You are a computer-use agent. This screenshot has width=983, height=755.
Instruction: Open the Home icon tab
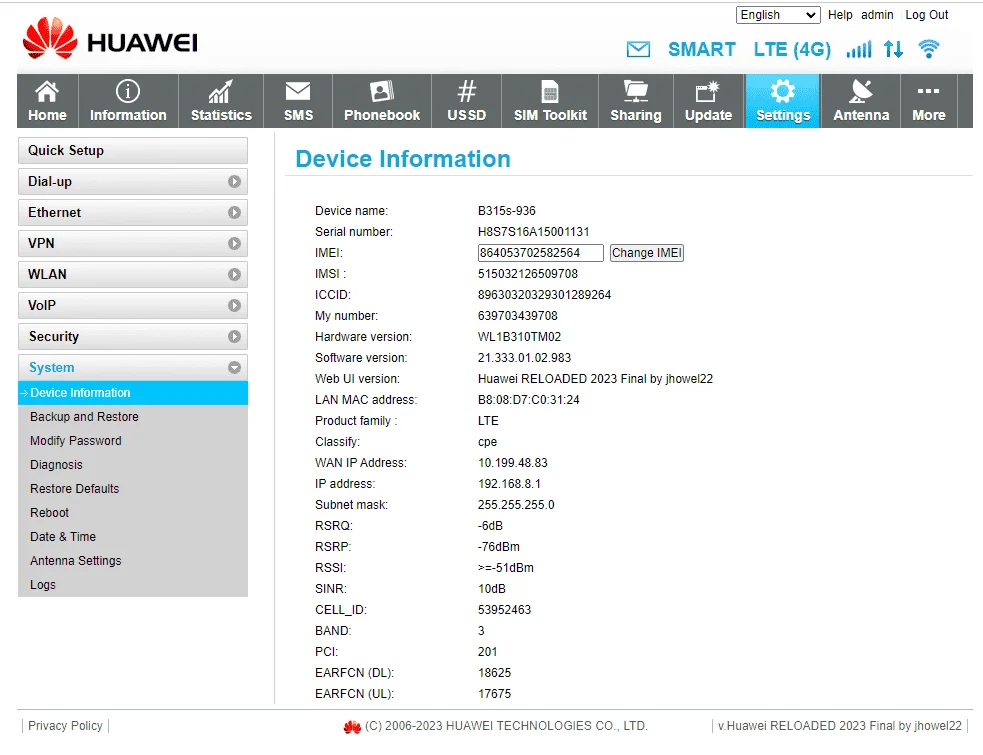click(x=48, y=102)
